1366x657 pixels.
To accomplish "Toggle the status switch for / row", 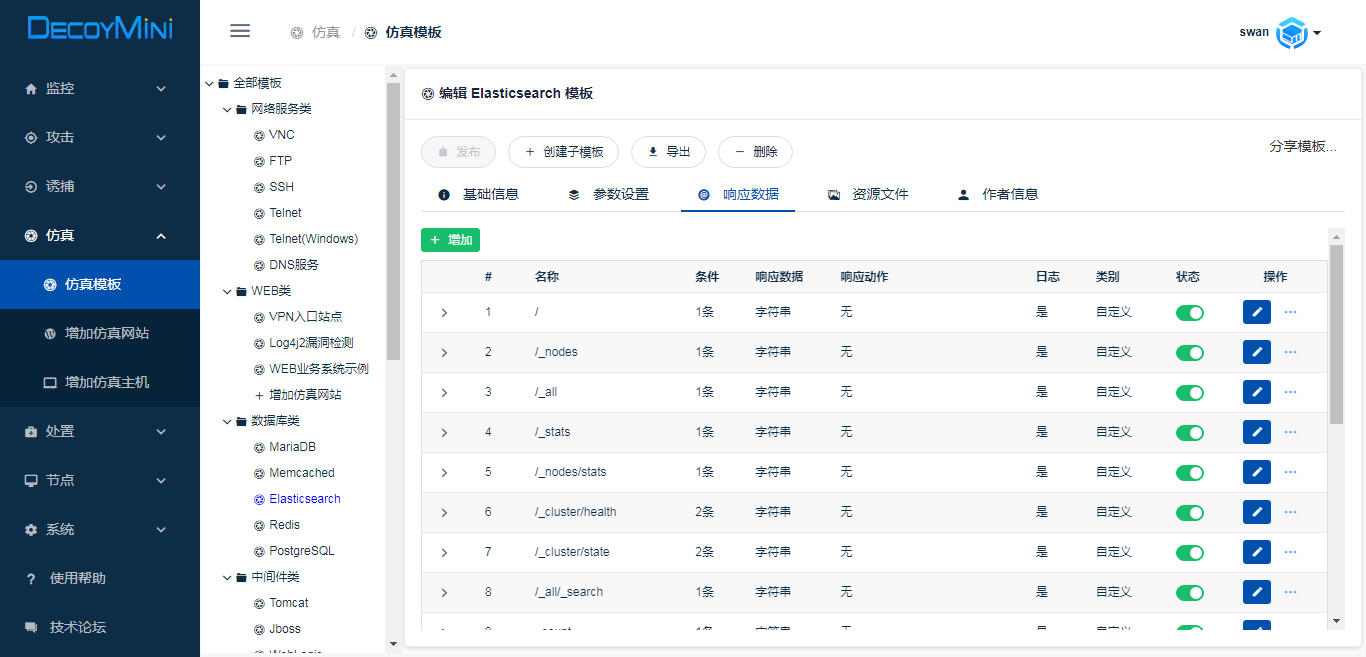I will (x=1189, y=312).
